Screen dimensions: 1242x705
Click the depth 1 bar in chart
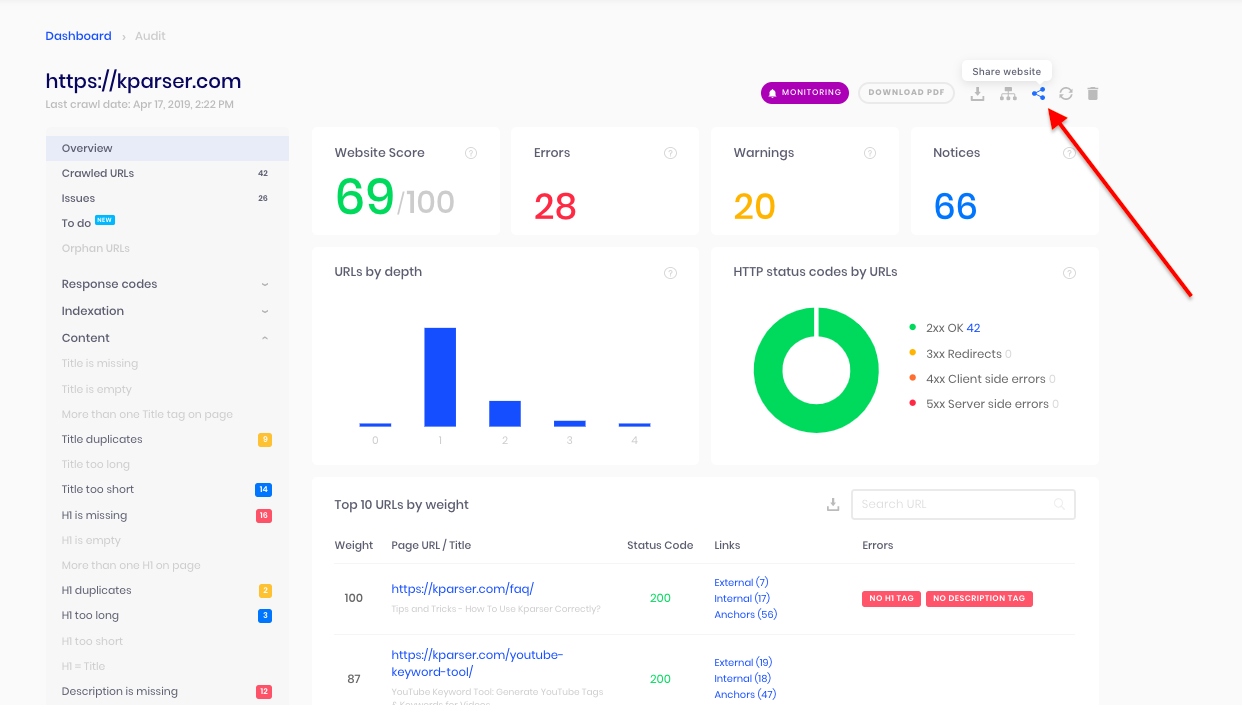point(440,377)
